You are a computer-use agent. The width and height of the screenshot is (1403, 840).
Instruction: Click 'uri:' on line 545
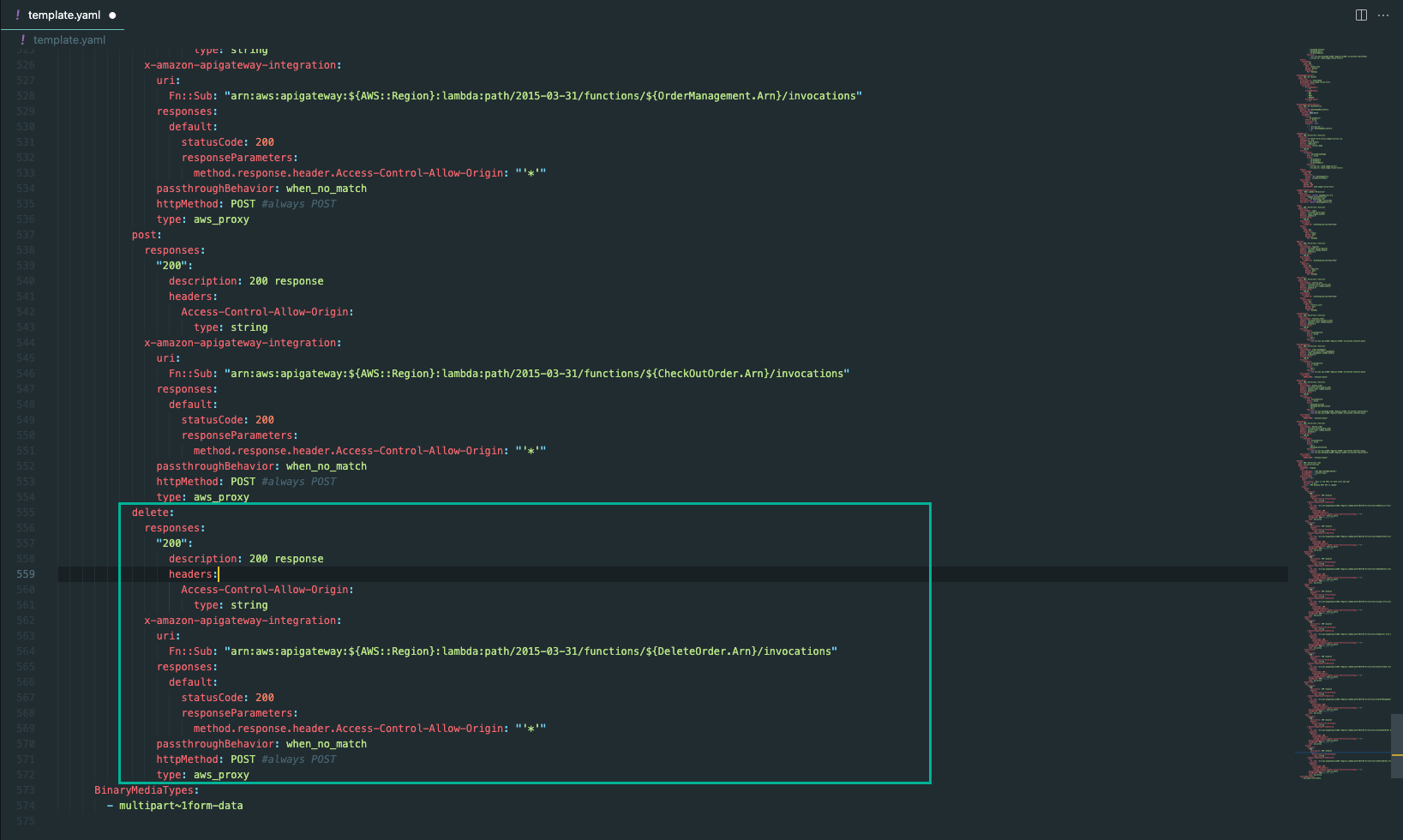(169, 358)
